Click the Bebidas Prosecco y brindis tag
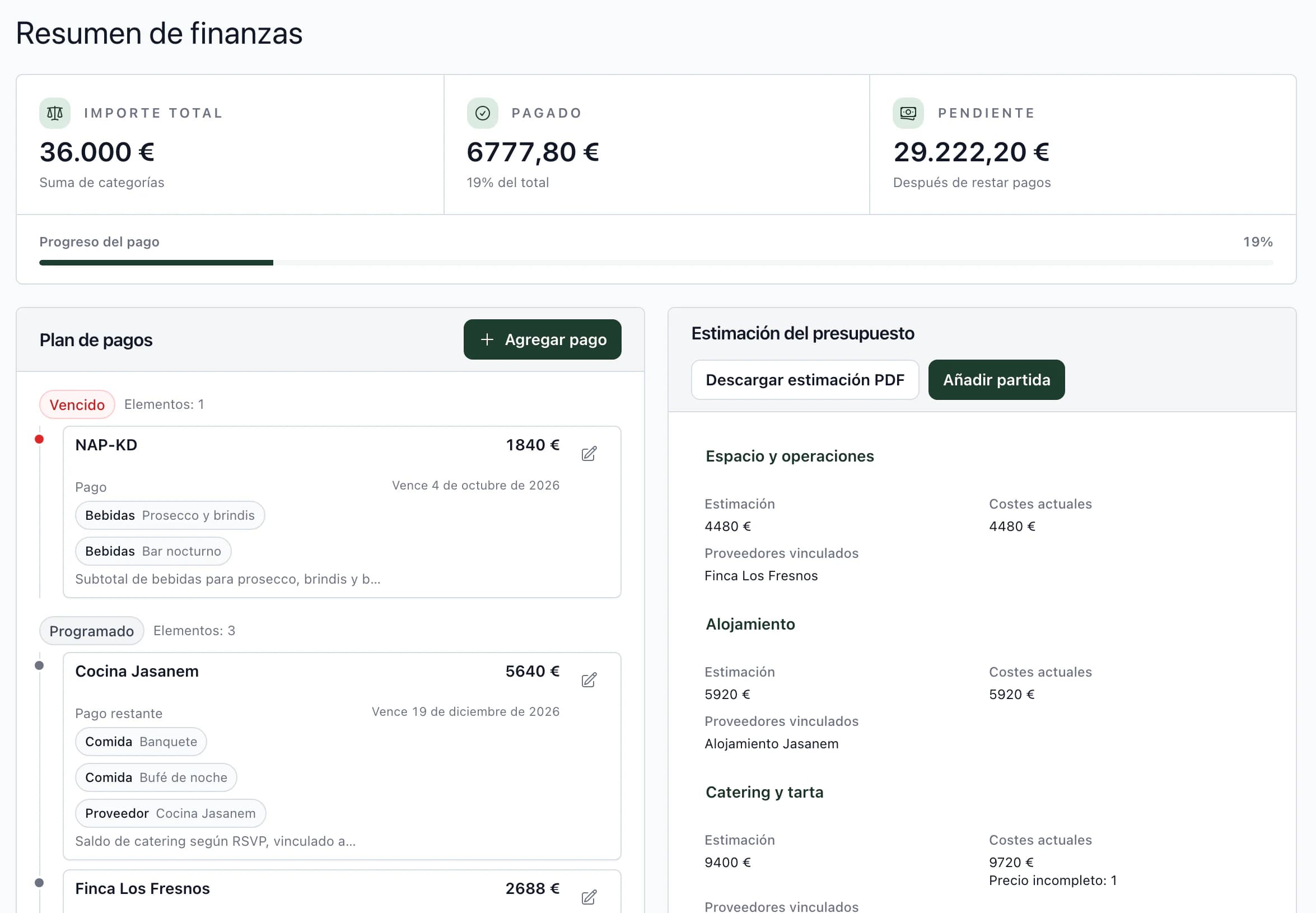1316x913 pixels. click(170, 515)
